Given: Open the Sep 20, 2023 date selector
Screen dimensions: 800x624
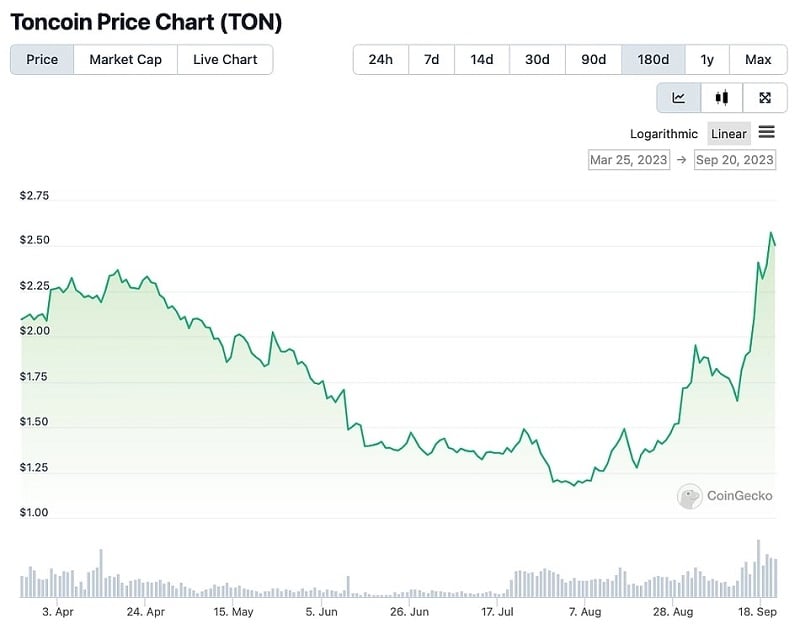Looking at the screenshot, I should [x=734, y=159].
